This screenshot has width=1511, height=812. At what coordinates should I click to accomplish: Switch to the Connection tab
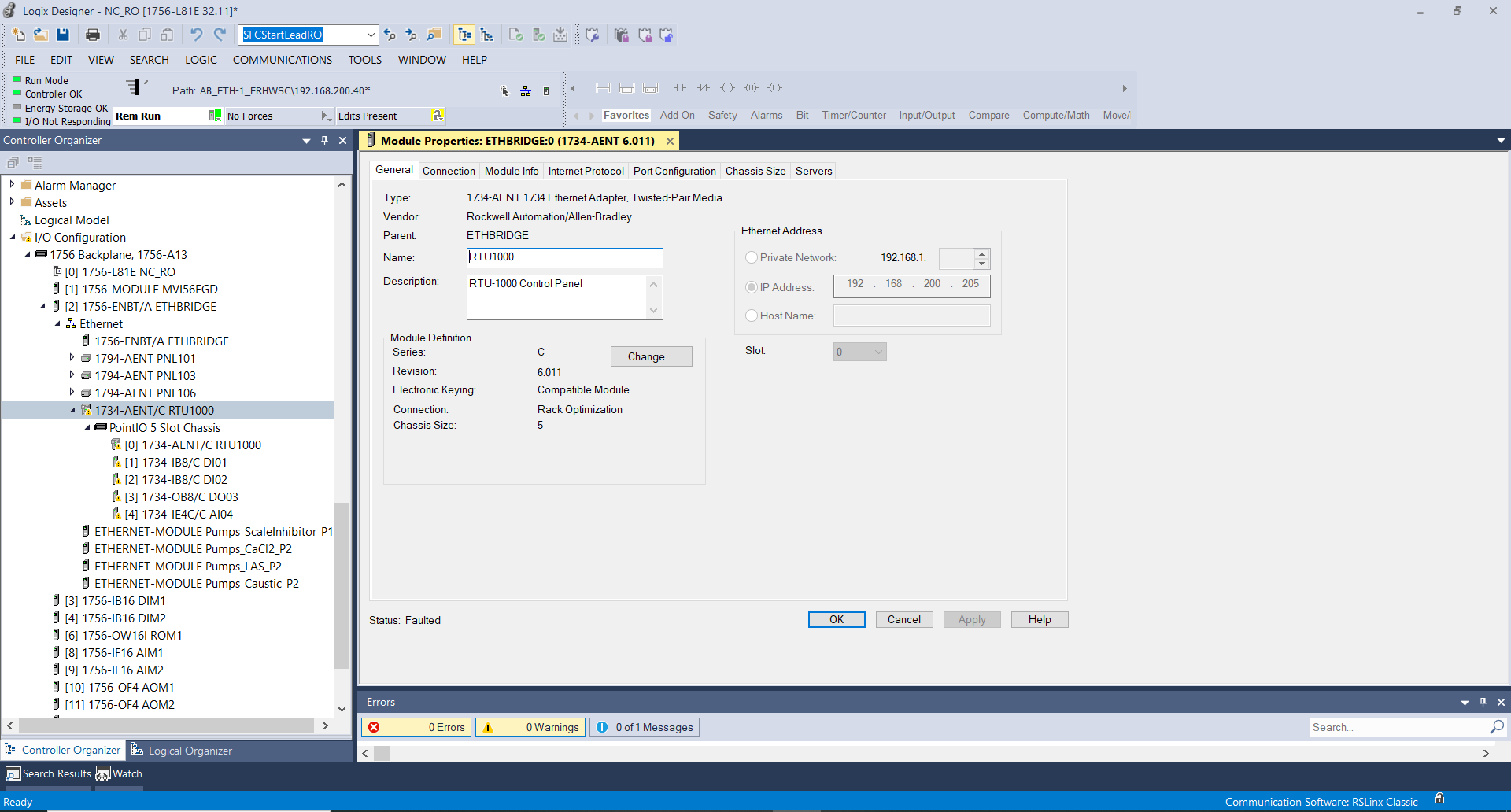tap(449, 171)
